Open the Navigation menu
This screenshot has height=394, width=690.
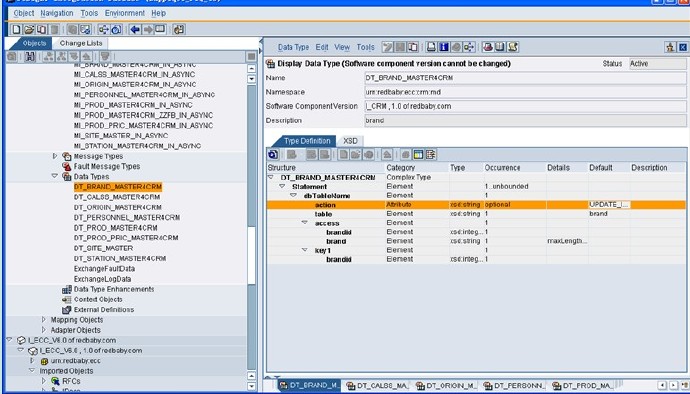(57, 13)
